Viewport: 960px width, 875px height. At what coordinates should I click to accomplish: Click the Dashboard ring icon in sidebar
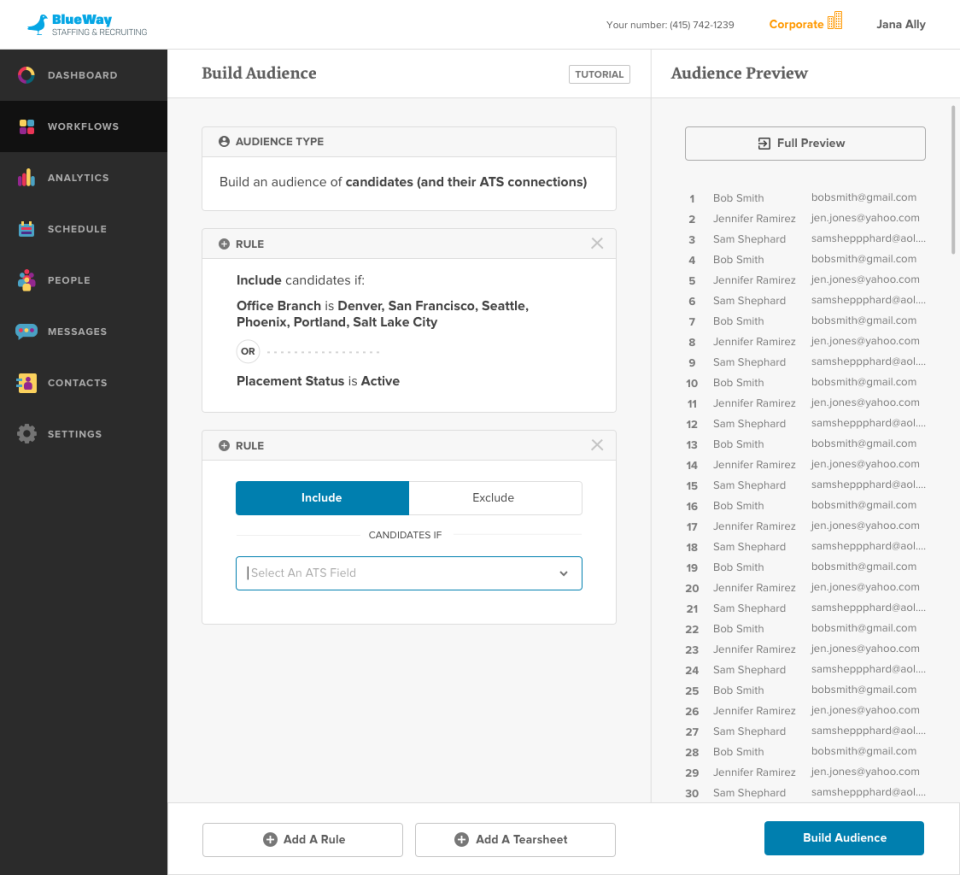tap(27, 75)
